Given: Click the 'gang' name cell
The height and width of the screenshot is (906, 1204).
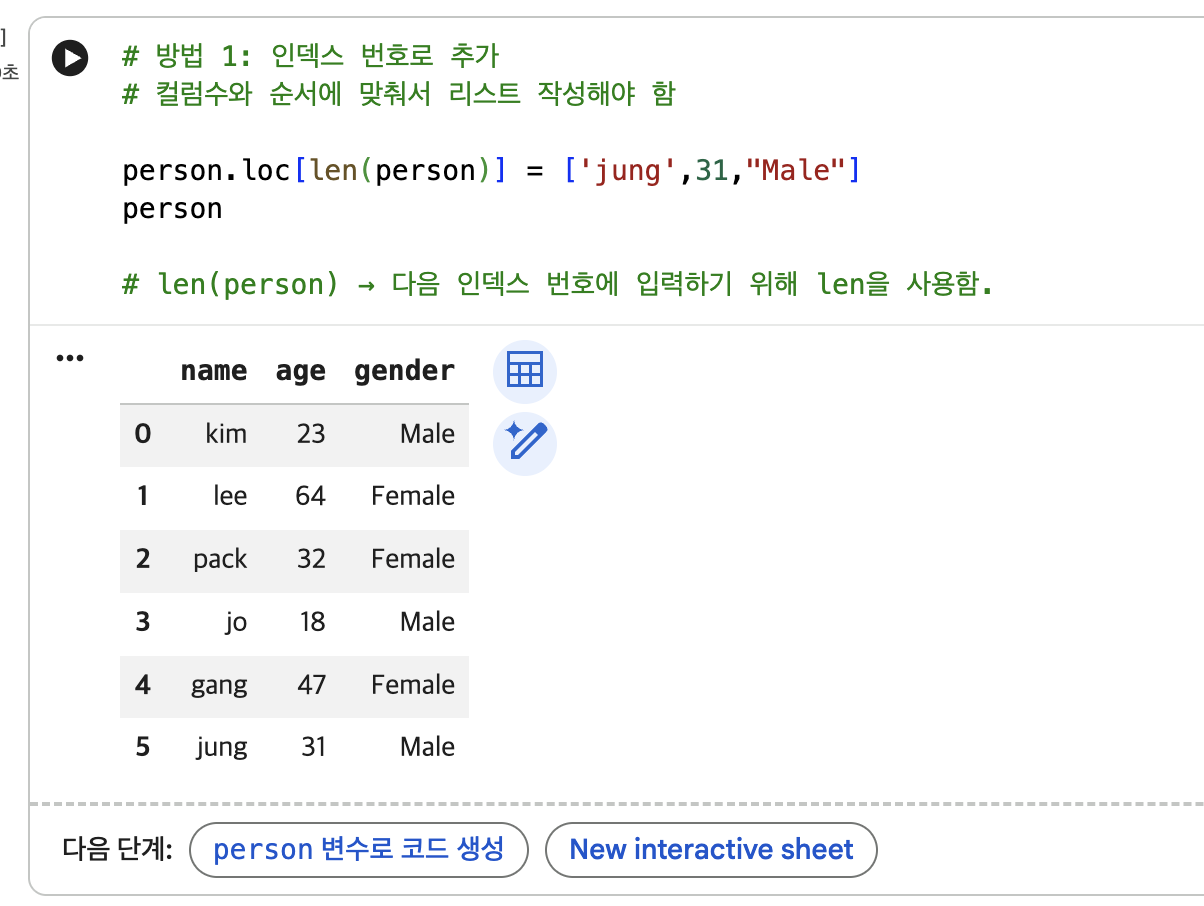Looking at the screenshot, I should coord(219,685).
